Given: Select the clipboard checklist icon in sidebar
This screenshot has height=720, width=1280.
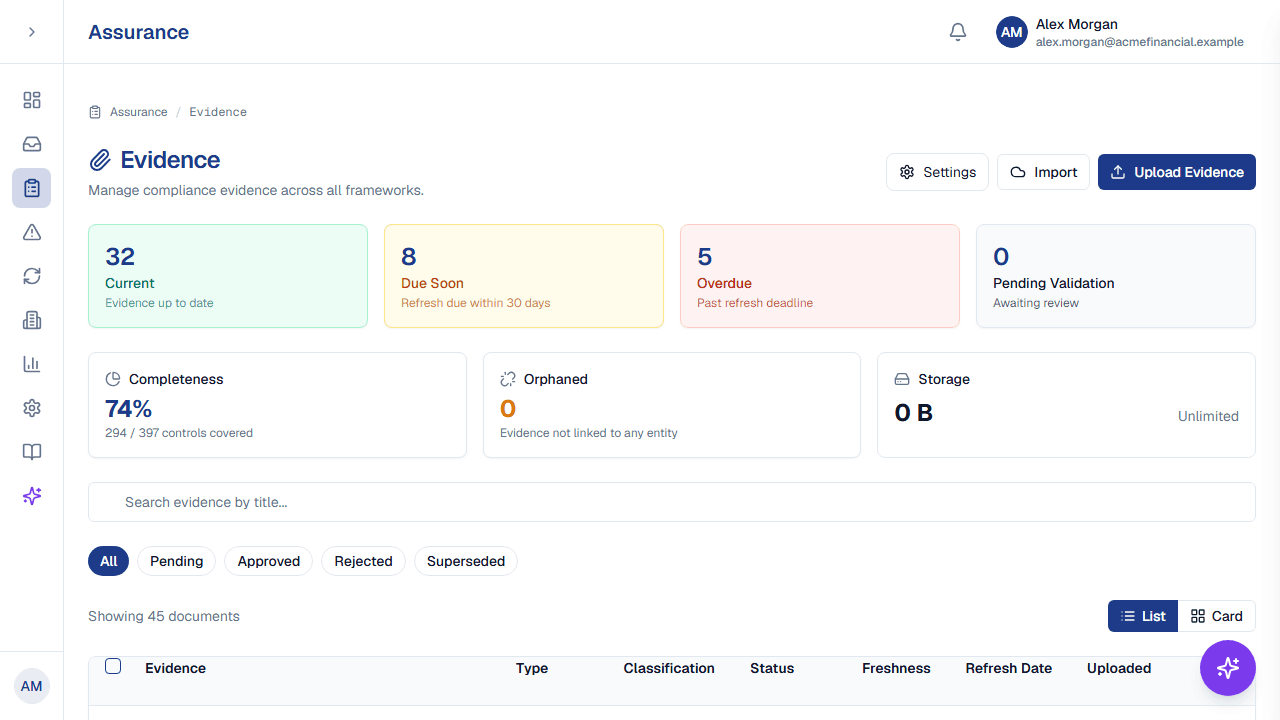Looking at the screenshot, I should 32,188.
